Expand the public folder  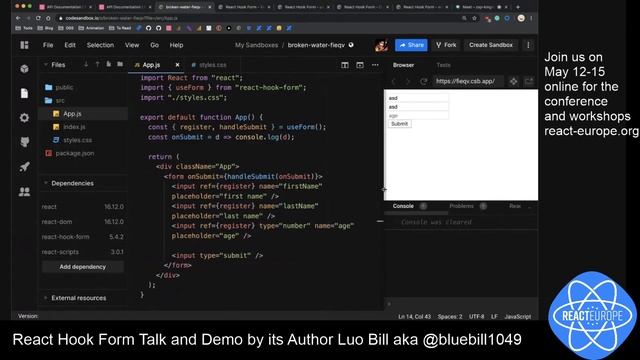tap(64, 87)
